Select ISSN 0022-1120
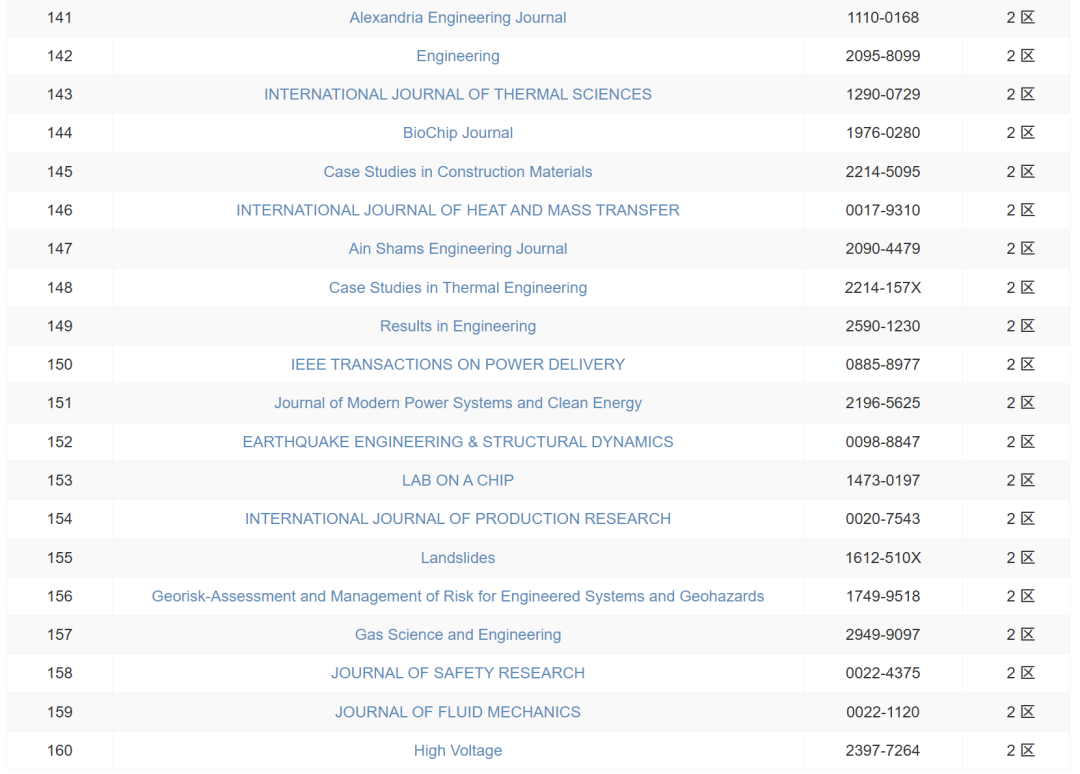 [x=882, y=712]
